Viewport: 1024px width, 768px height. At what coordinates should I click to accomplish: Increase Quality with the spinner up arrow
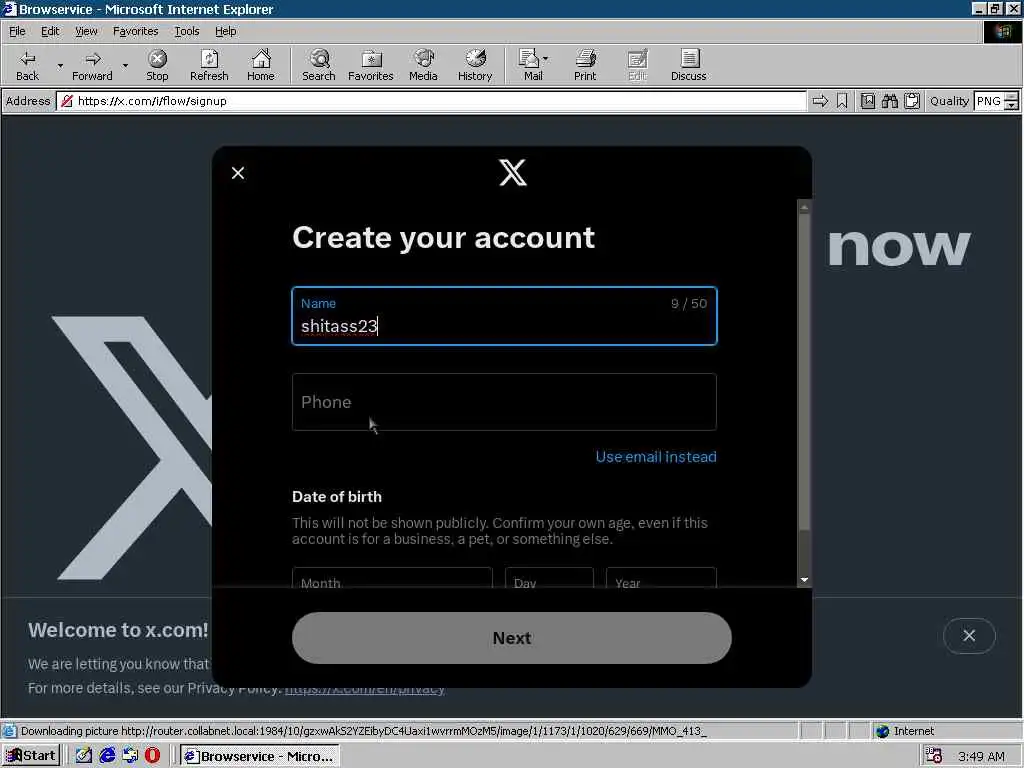click(x=1011, y=97)
